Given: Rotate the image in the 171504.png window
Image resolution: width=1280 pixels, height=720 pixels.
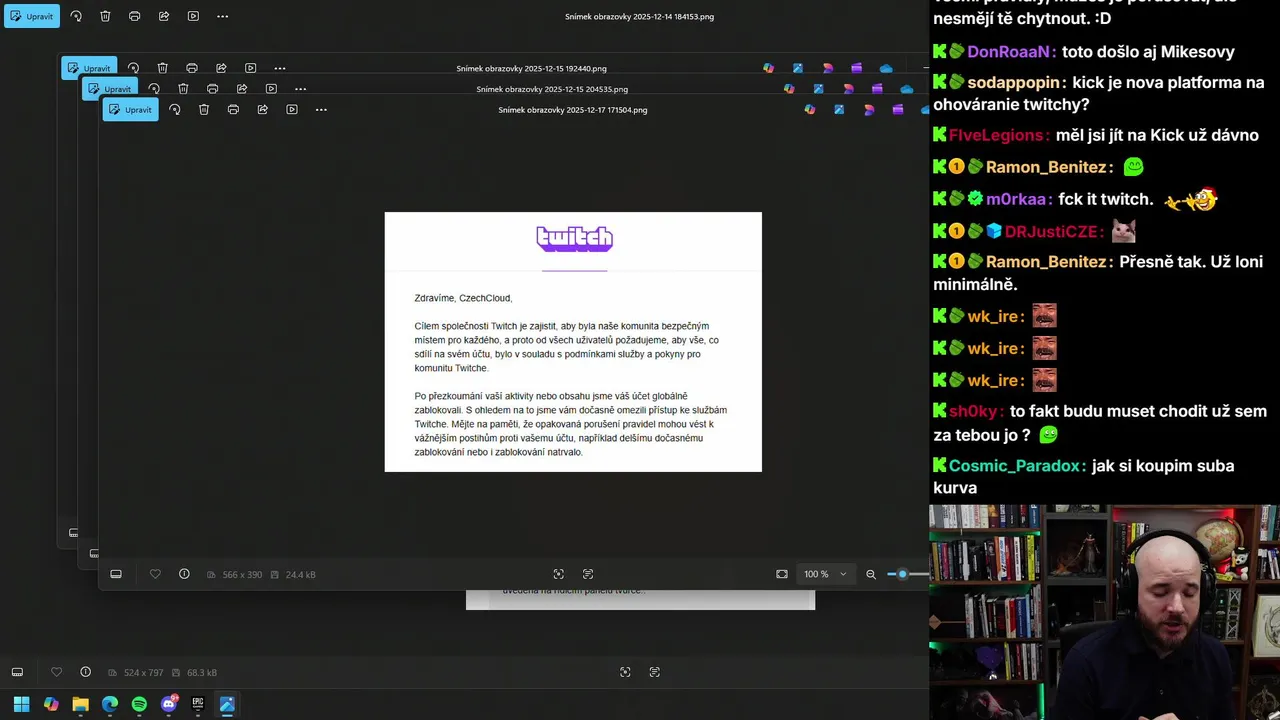Looking at the screenshot, I should pyautogui.click(x=175, y=109).
